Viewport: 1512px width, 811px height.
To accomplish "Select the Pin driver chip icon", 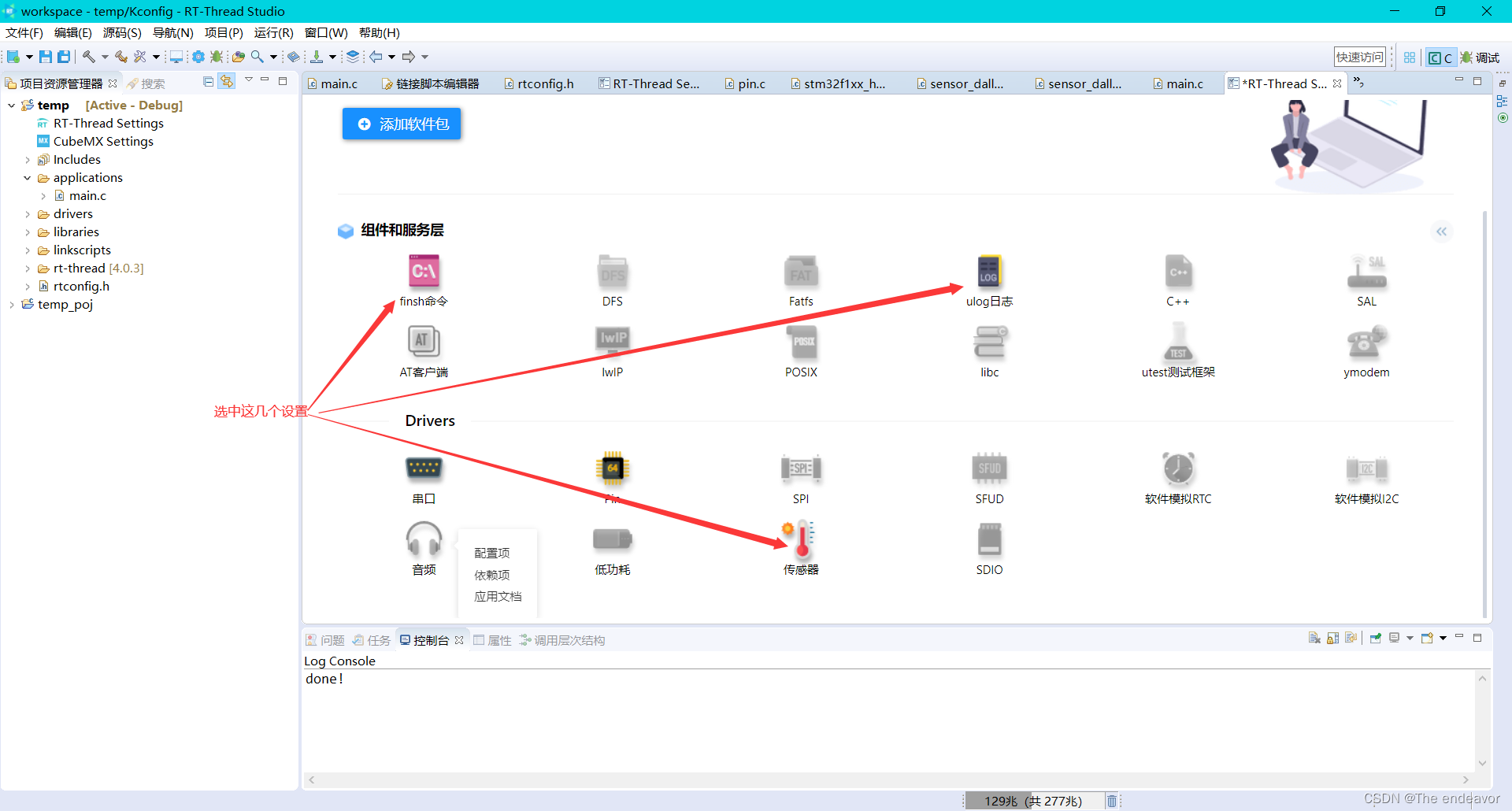I will pos(613,468).
